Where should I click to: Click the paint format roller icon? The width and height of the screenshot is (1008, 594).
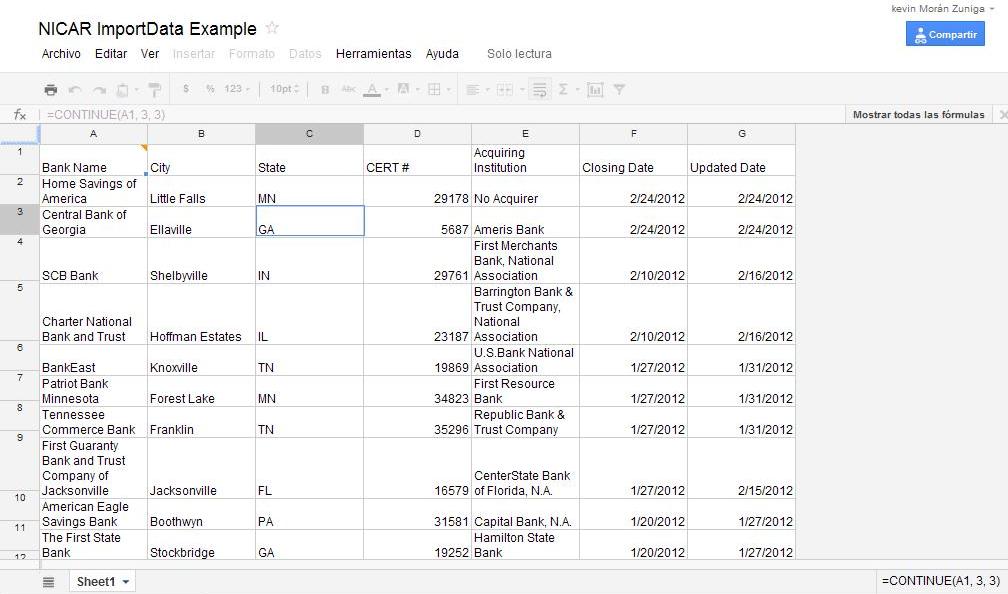click(x=154, y=89)
